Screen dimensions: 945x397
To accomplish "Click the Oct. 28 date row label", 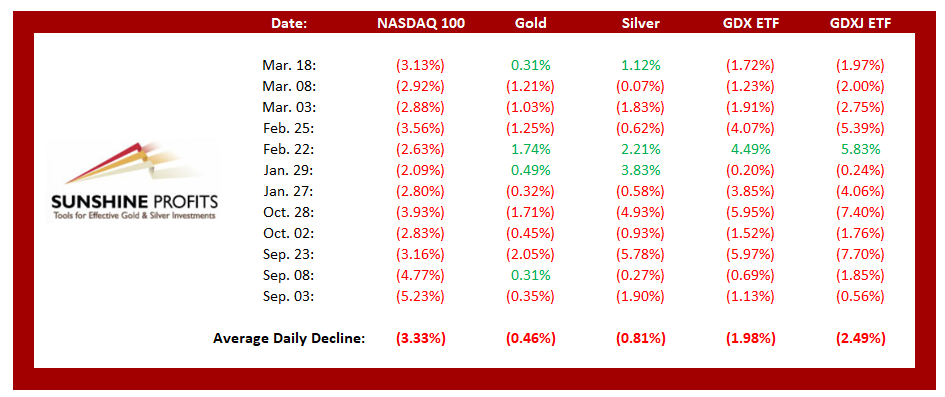I will click(290, 213).
